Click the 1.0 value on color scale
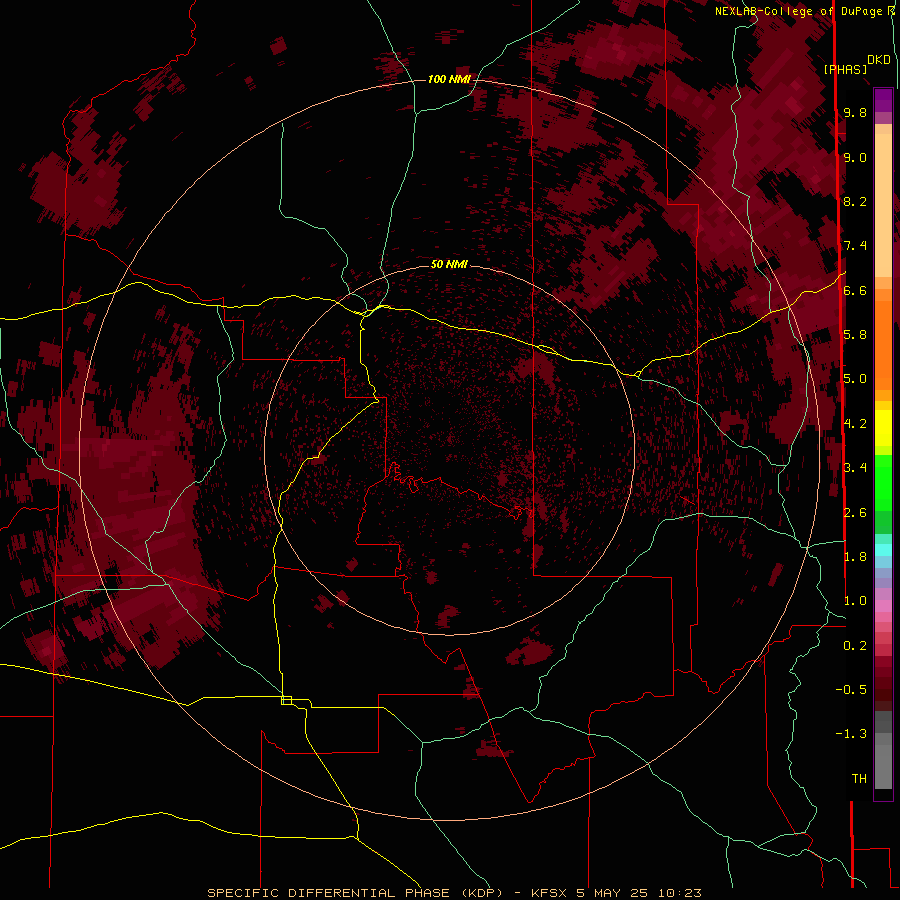The height and width of the screenshot is (900, 900). click(x=855, y=601)
